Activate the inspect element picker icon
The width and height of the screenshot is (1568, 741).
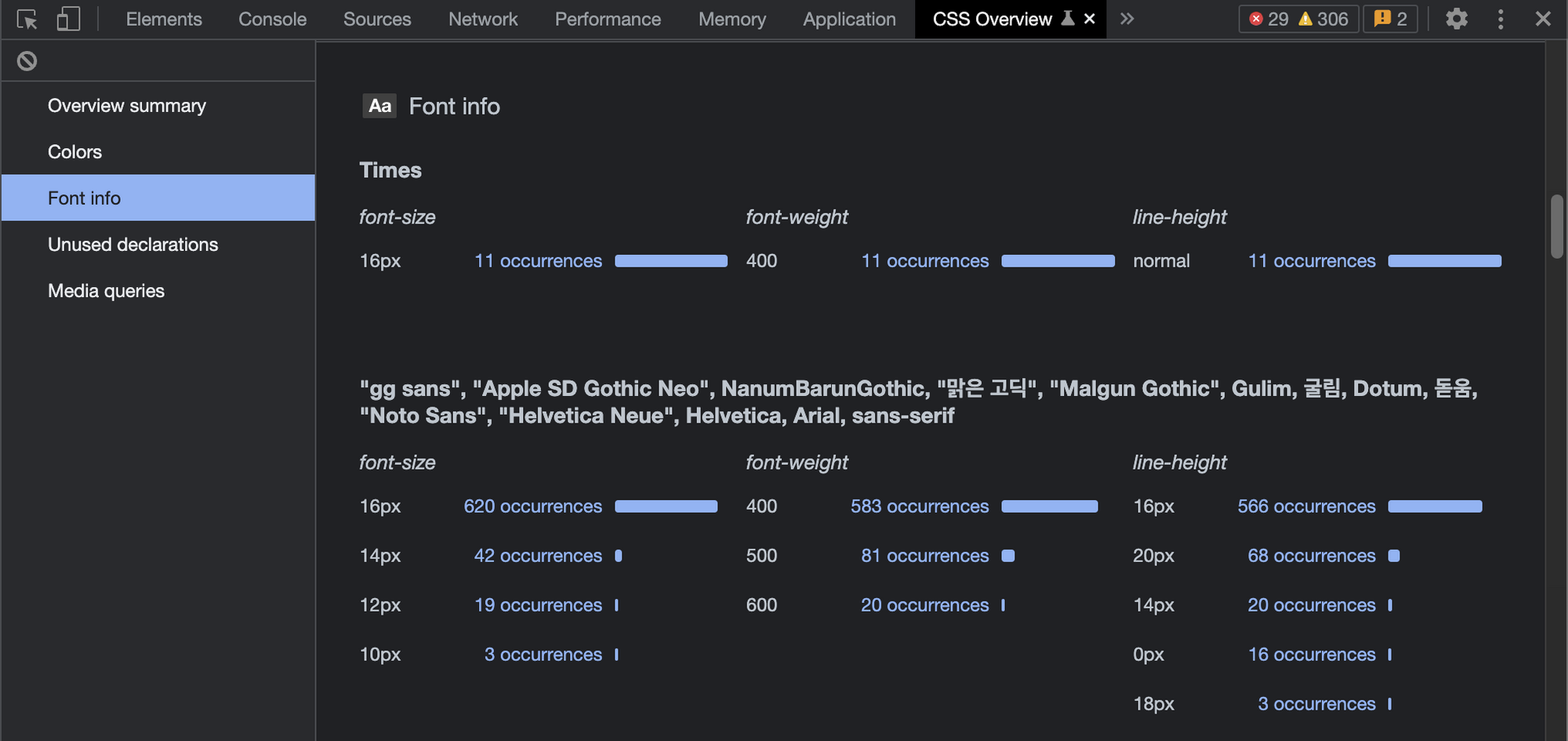[x=27, y=19]
